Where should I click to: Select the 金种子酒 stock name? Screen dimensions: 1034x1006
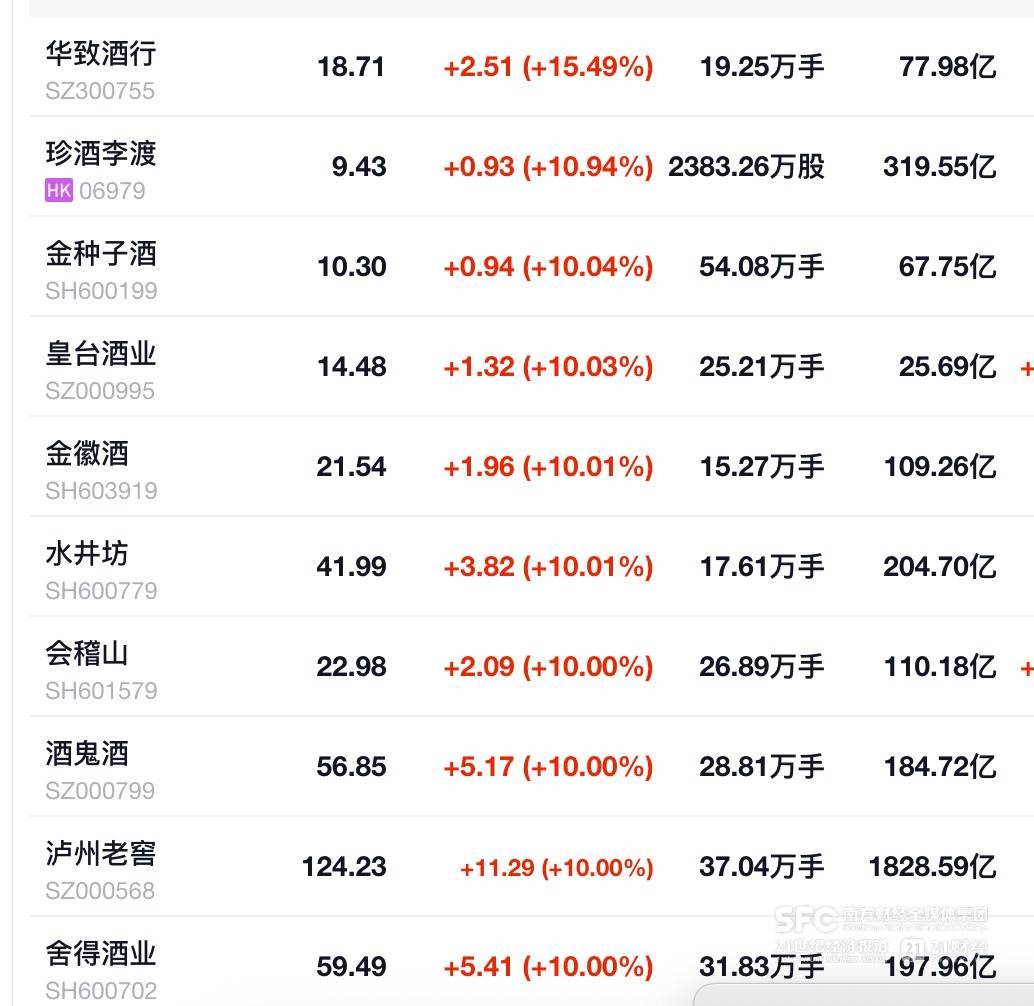(x=101, y=253)
